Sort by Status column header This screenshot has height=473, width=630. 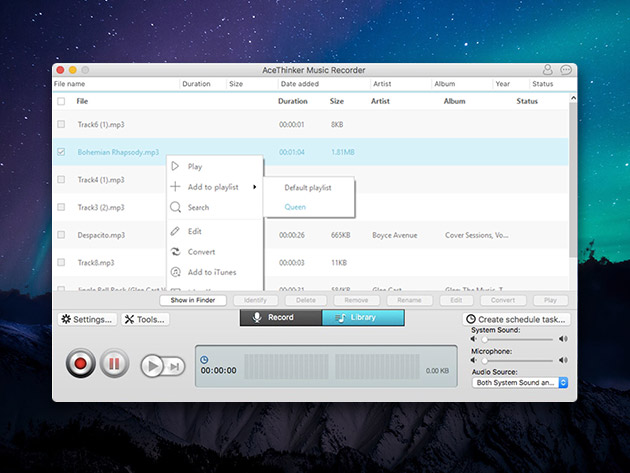(x=527, y=101)
